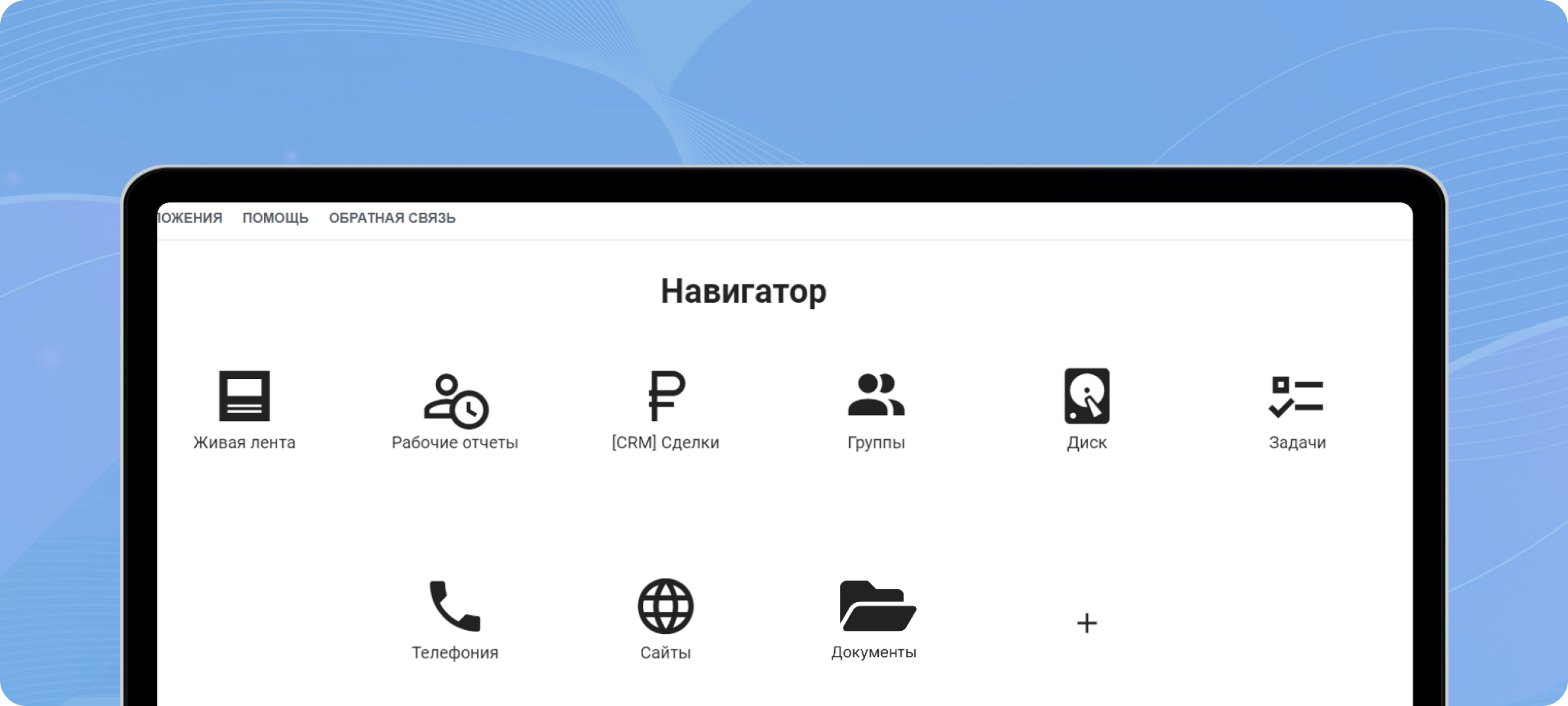Click the partially visible ЛОЖЕНИЯ menu item
The width and height of the screenshot is (1568, 706).
pyautogui.click(x=190, y=218)
